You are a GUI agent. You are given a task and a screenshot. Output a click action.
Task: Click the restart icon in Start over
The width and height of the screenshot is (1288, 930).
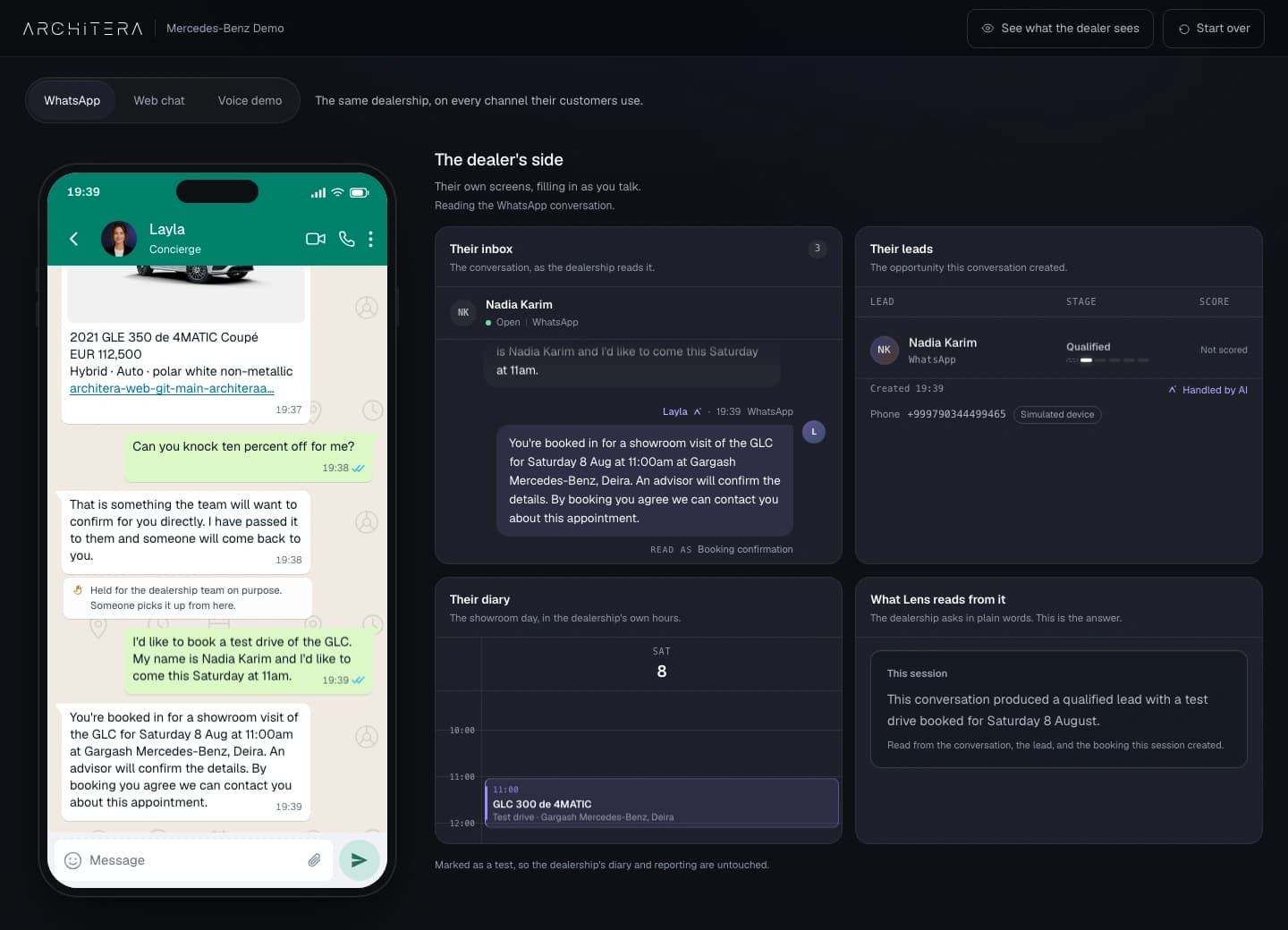coord(1184,29)
